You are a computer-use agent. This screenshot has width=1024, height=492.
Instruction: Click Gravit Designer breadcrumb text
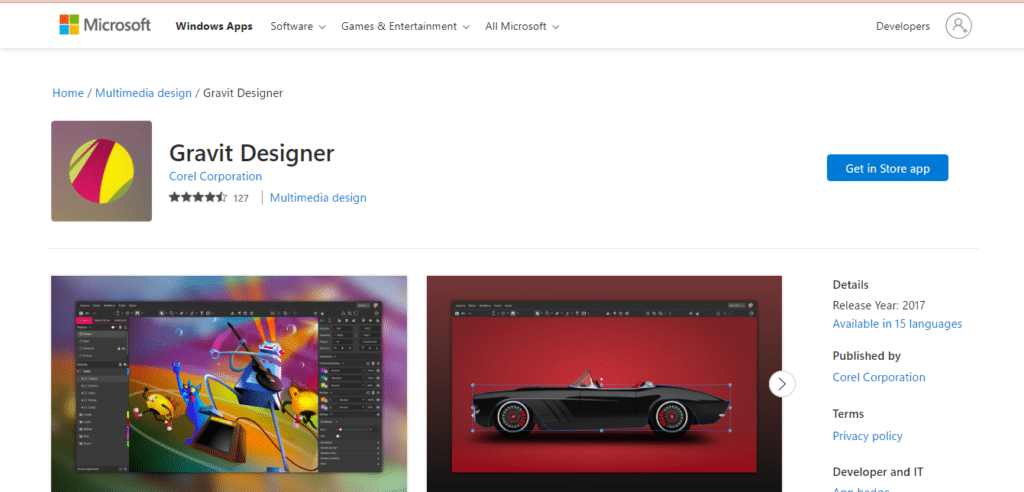[243, 93]
